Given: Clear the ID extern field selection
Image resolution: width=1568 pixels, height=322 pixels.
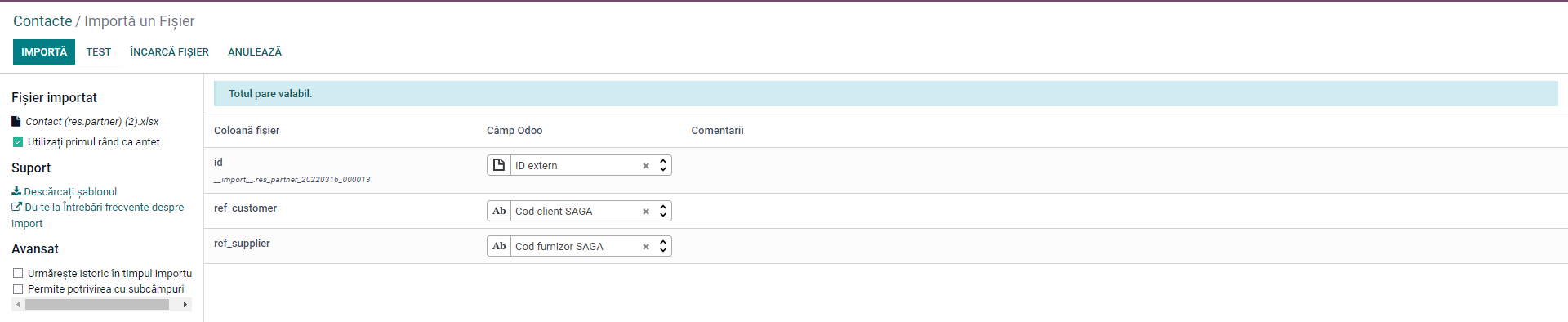Looking at the screenshot, I should 646,166.
